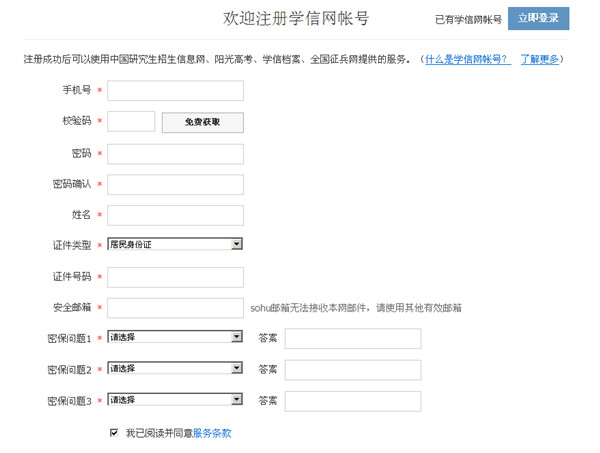
Task: Focus the 手机号 input field
Action: coord(175,91)
